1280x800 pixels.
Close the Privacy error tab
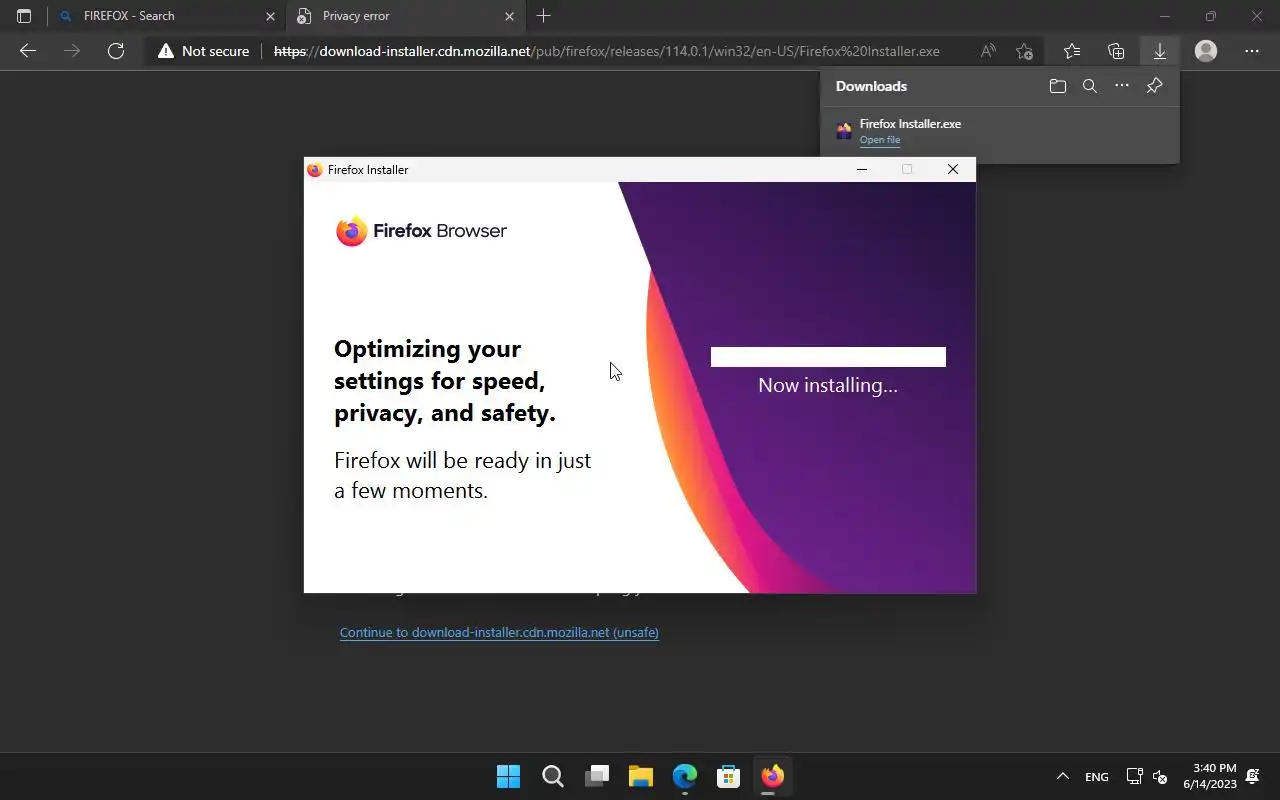[x=509, y=16]
